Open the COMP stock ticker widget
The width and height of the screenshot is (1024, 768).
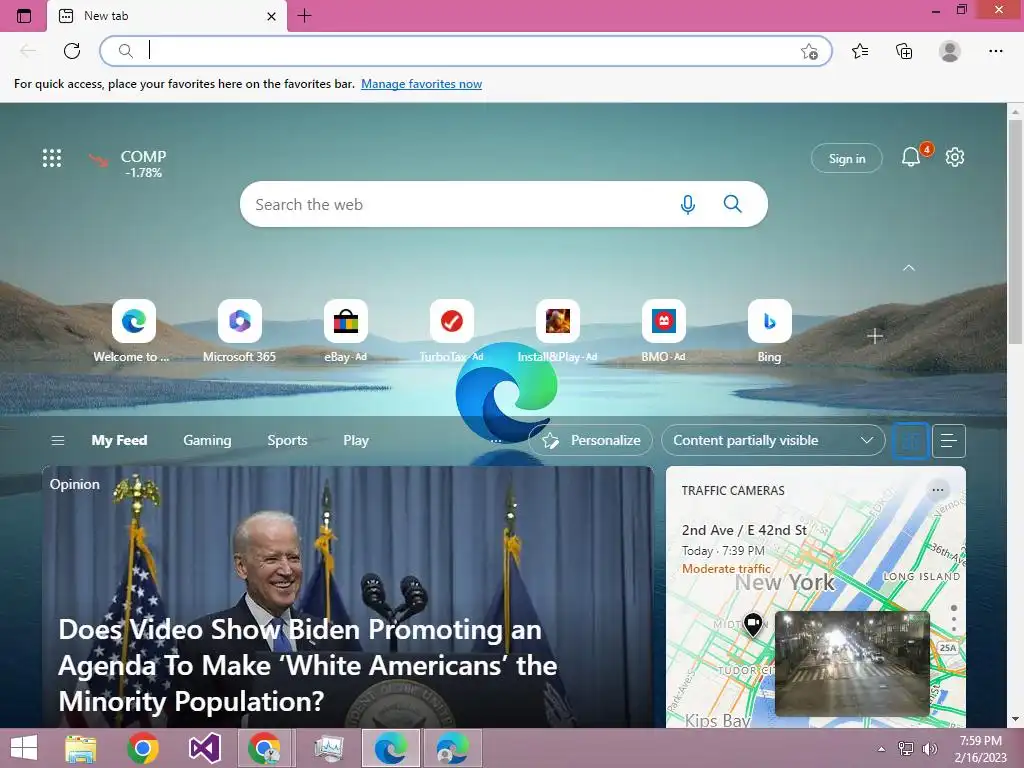128,163
